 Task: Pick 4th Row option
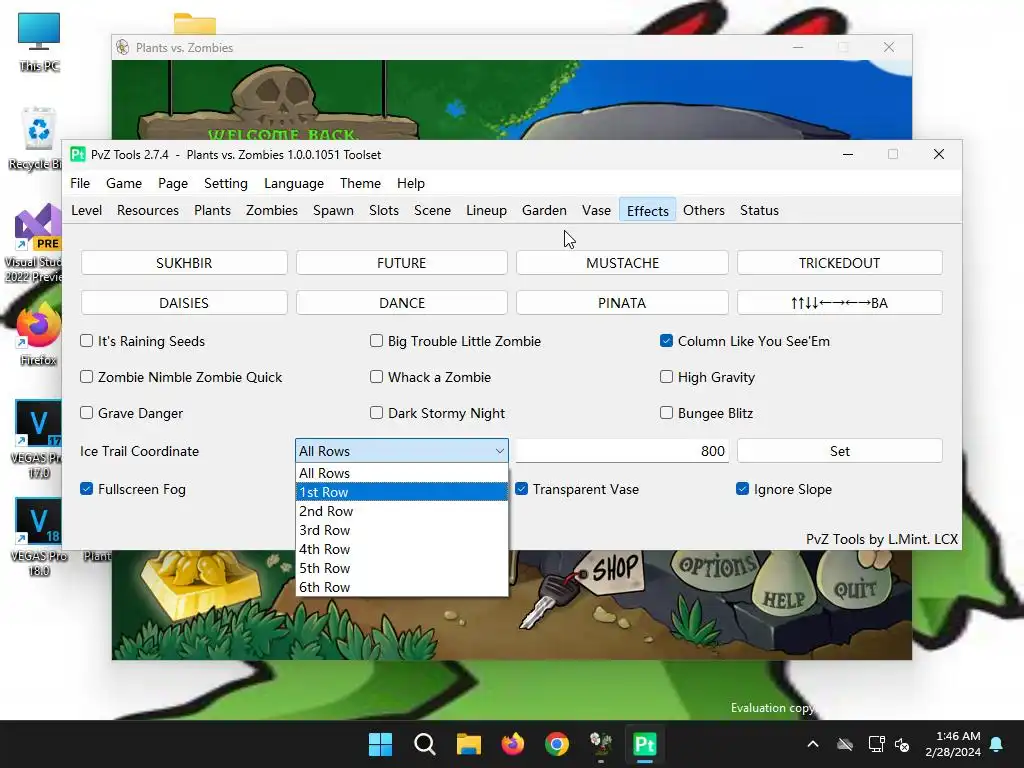(402, 549)
